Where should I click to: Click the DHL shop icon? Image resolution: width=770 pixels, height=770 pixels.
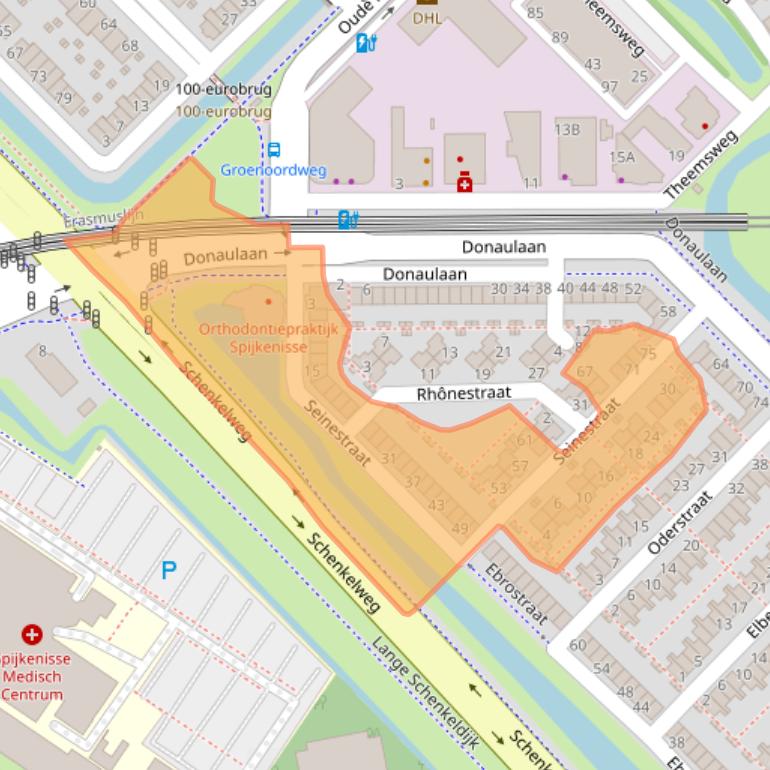(426, 3)
